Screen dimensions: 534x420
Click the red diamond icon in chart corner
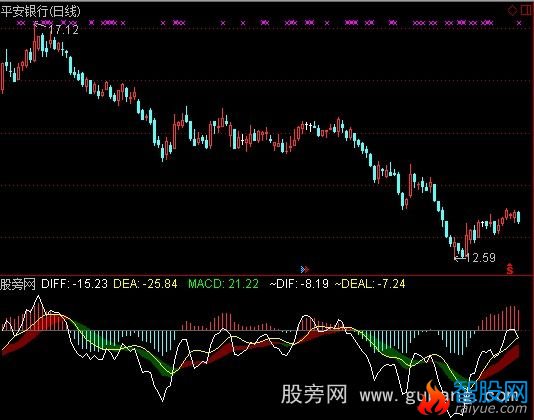click(x=512, y=10)
